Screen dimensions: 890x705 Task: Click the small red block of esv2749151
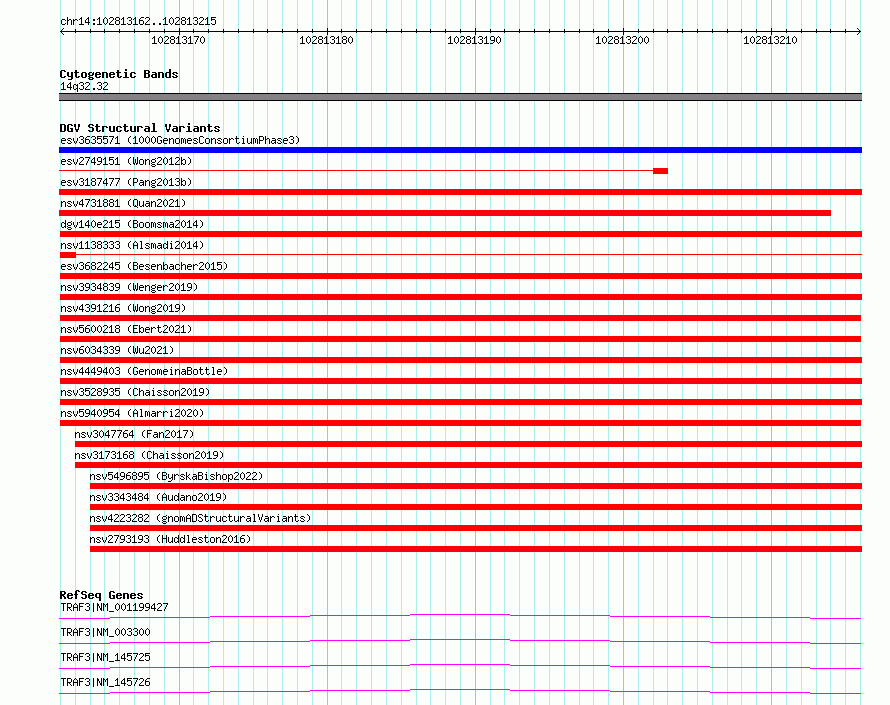click(x=660, y=171)
